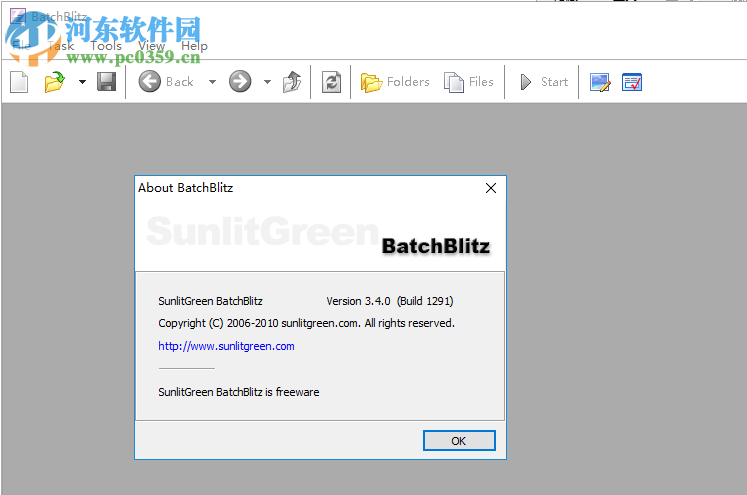Viewport: 747px width, 495px height.
Task: Go Back with the left arrow button
Action: click(166, 82)
